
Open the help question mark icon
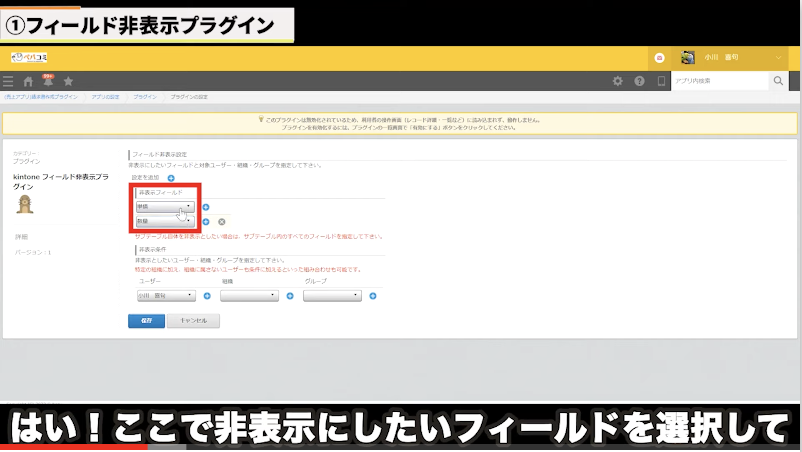click(x=639, y=81)
